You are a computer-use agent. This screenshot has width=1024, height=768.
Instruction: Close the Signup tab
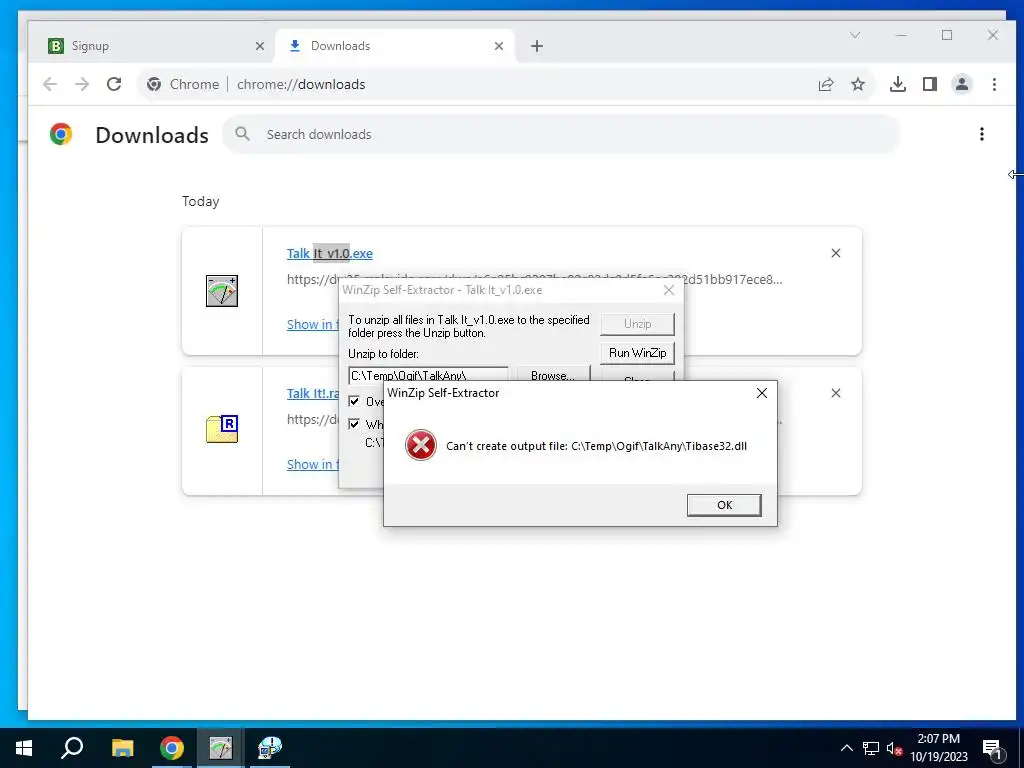point(260,46)
